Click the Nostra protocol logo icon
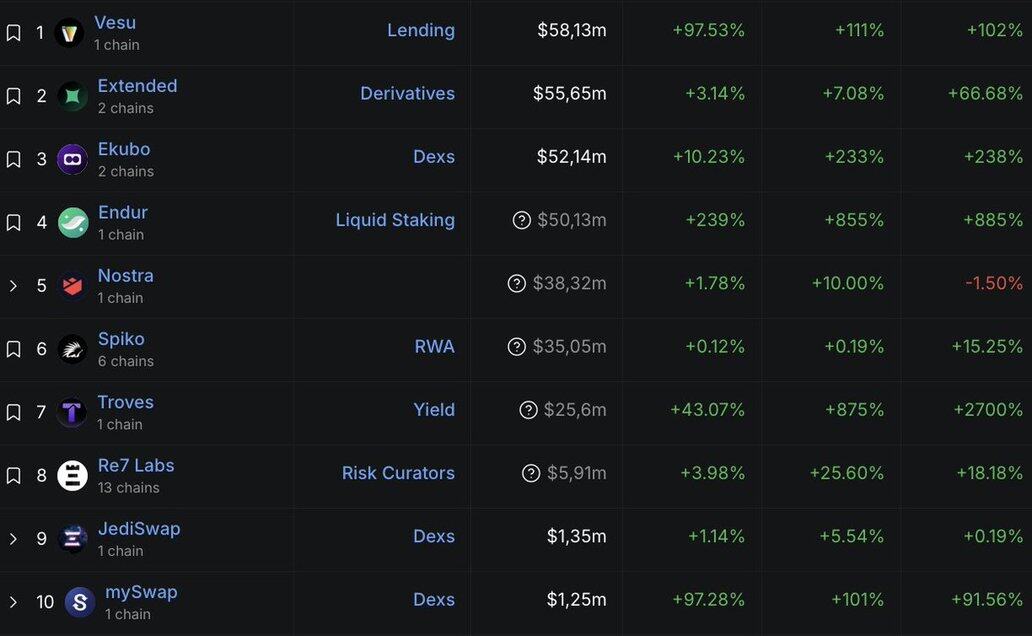Image resolution: width=1032 pixels, height=636 pixels. (x=72, y=286)
